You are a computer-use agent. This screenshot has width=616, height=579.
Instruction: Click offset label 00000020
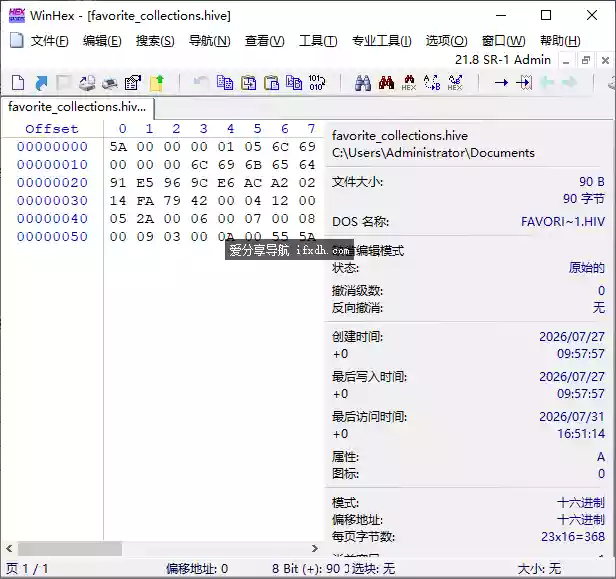click(x=52, y=183)
